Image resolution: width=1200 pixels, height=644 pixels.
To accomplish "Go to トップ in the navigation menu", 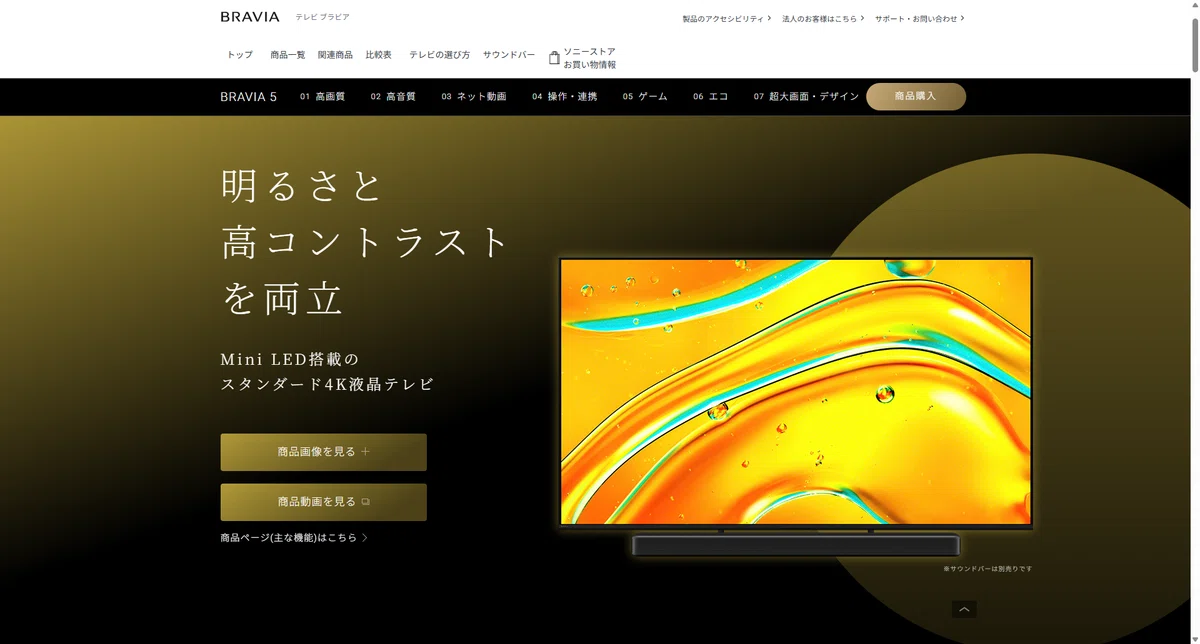I will 240,55.
